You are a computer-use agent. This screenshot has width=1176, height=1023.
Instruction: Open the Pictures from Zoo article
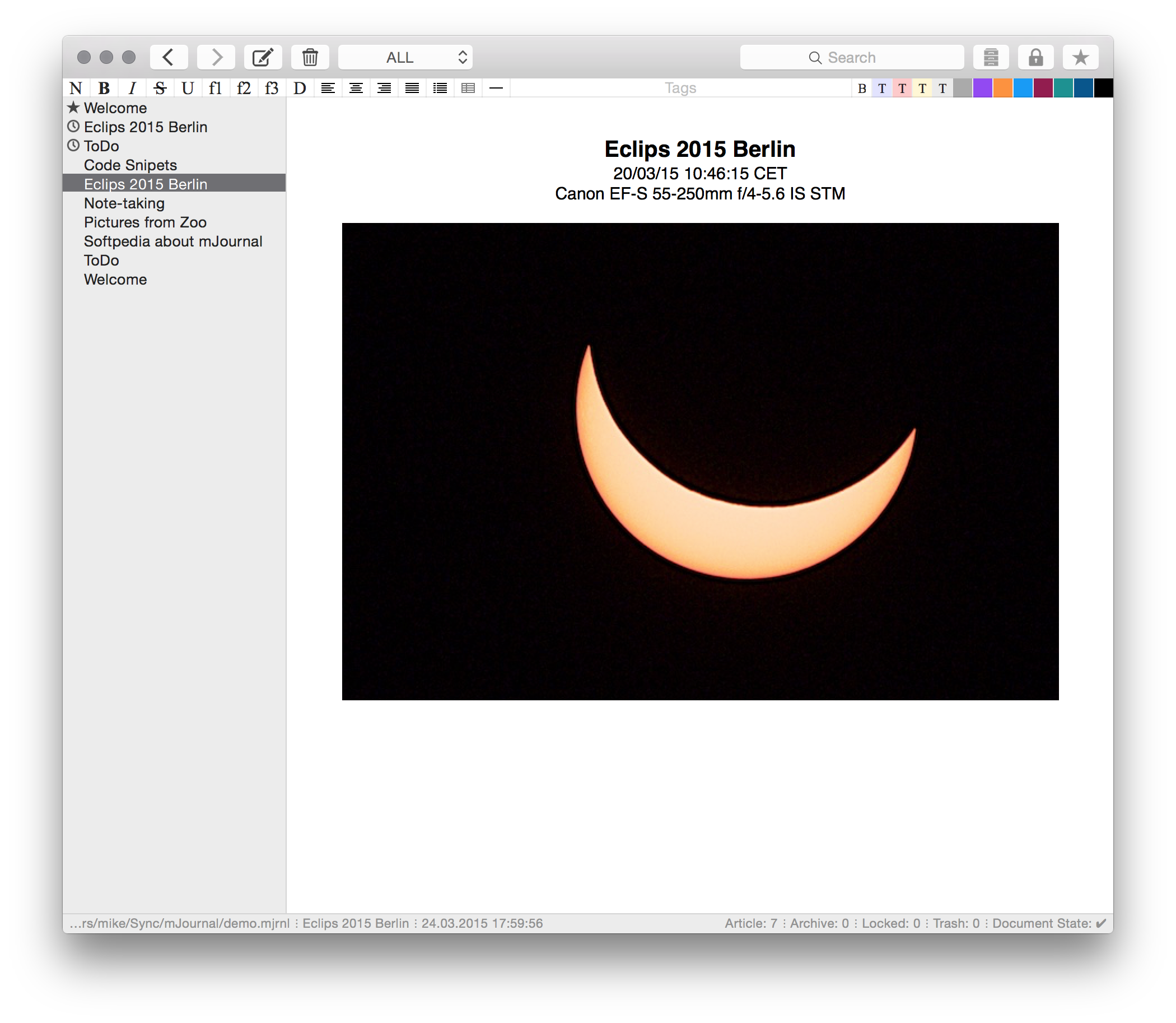[x=145, y=222]
